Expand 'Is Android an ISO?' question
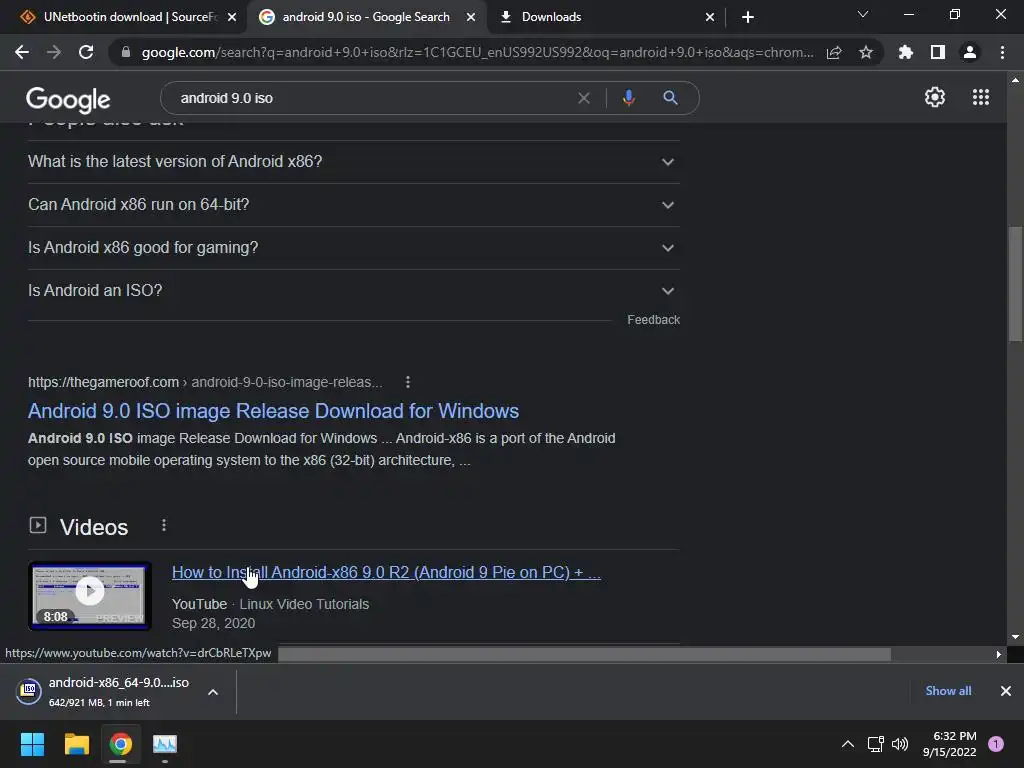 tap(353, 291)
